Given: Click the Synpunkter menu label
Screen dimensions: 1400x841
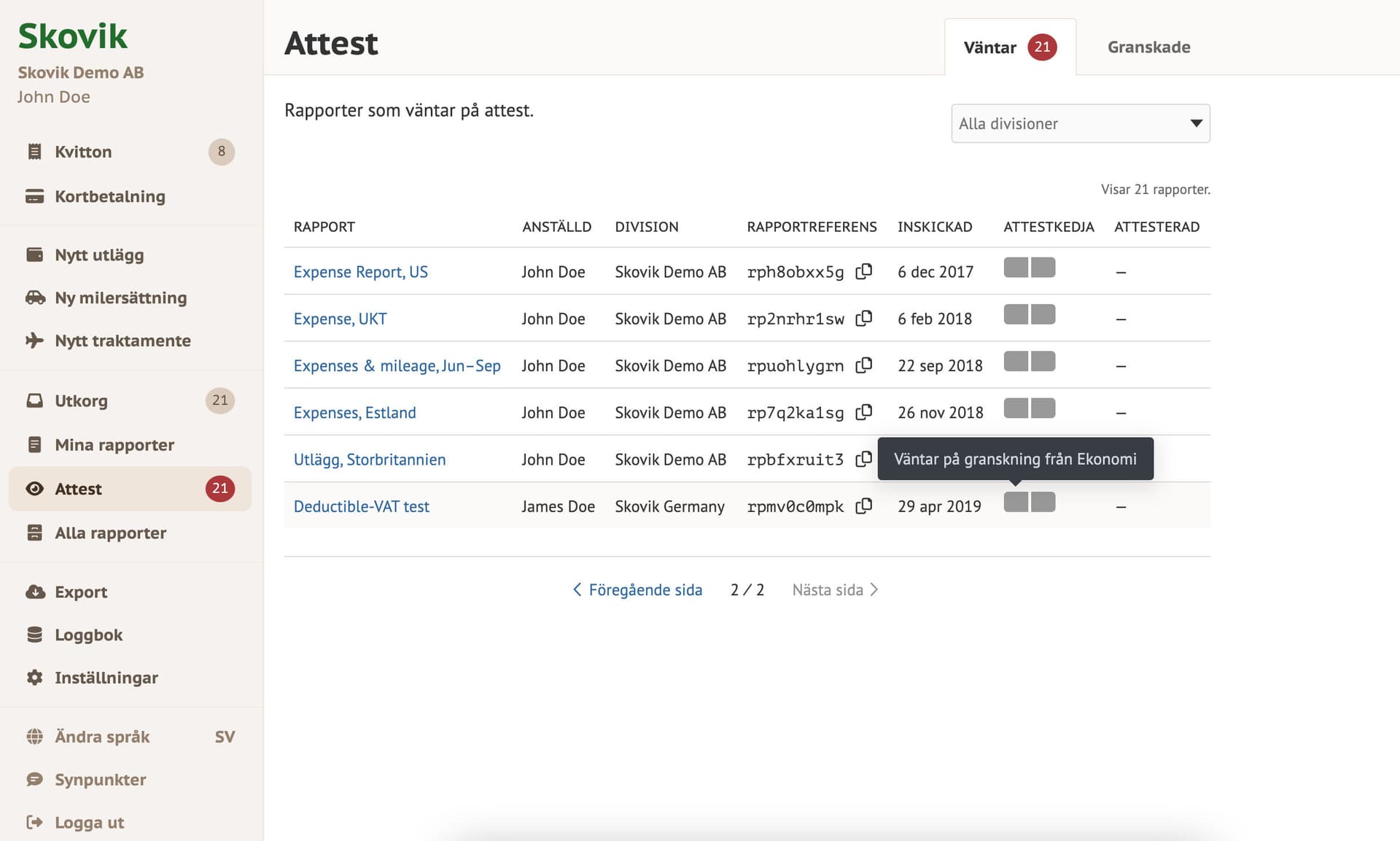Looking at the screenshot, I should tap(101, 780).
